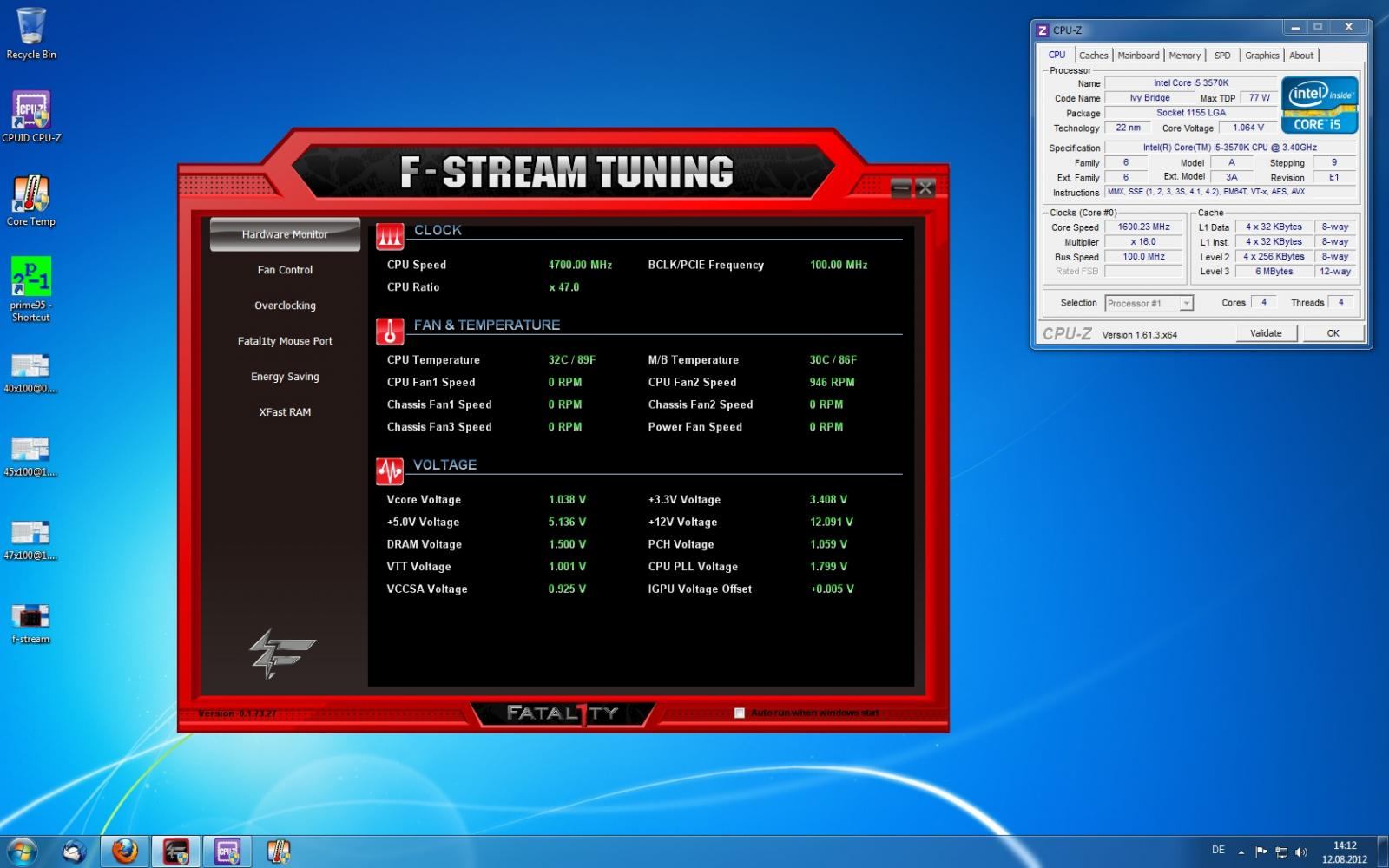Show hidden tray icons arrow

point(1241,852)
